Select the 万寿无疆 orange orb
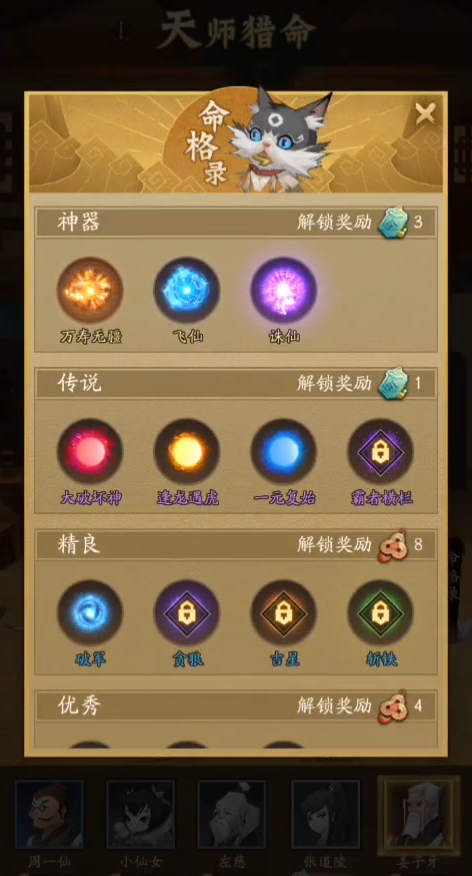The height and width of the screenshot is (876, 472). (x=90, y=290)
